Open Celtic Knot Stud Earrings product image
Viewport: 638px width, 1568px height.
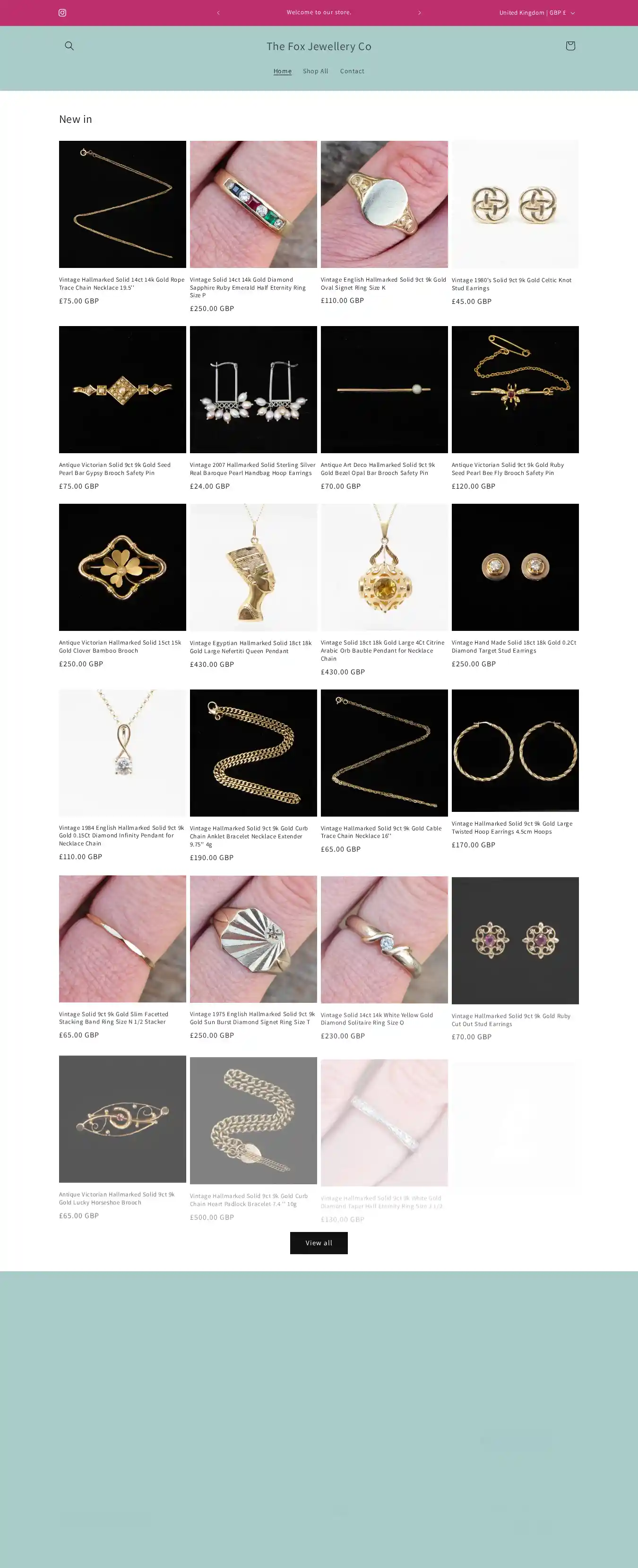515,205
